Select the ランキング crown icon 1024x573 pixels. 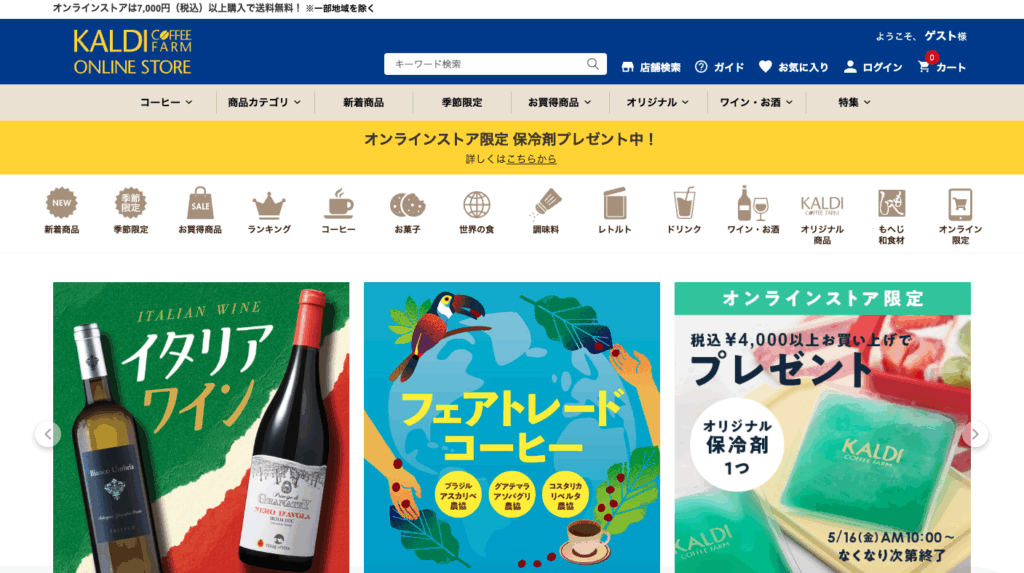click(269, 206)
